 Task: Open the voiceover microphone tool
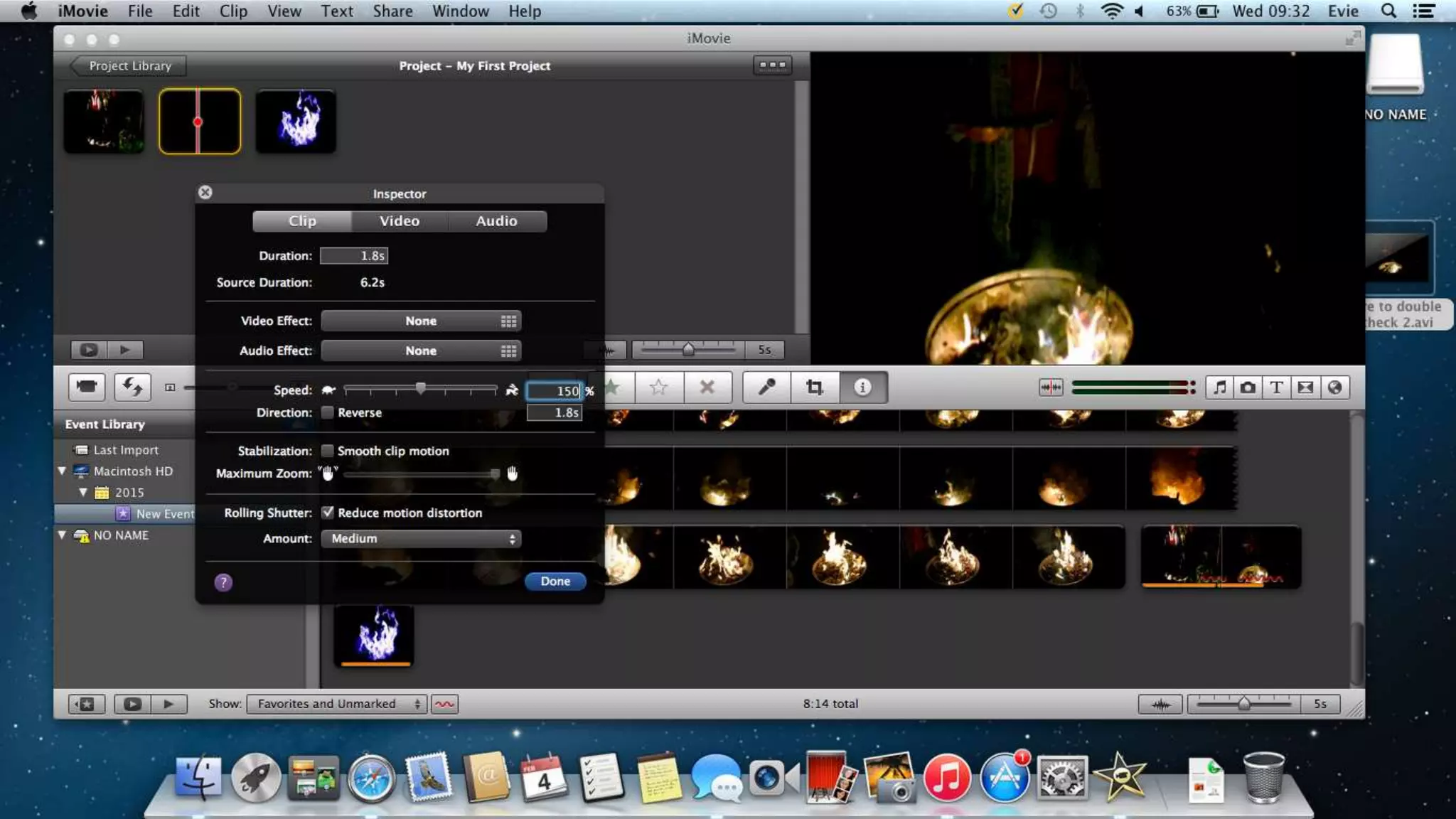[766, 387]
